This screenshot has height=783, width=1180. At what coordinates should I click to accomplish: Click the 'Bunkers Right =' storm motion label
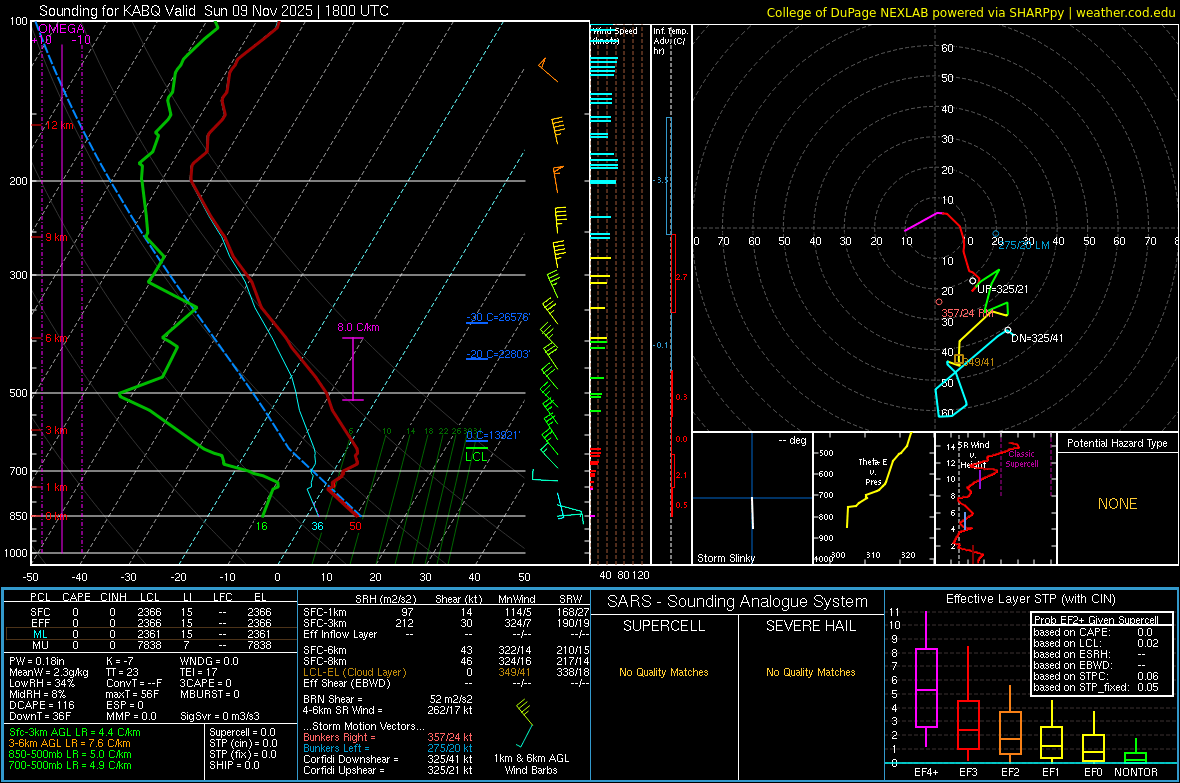point(339,738)
